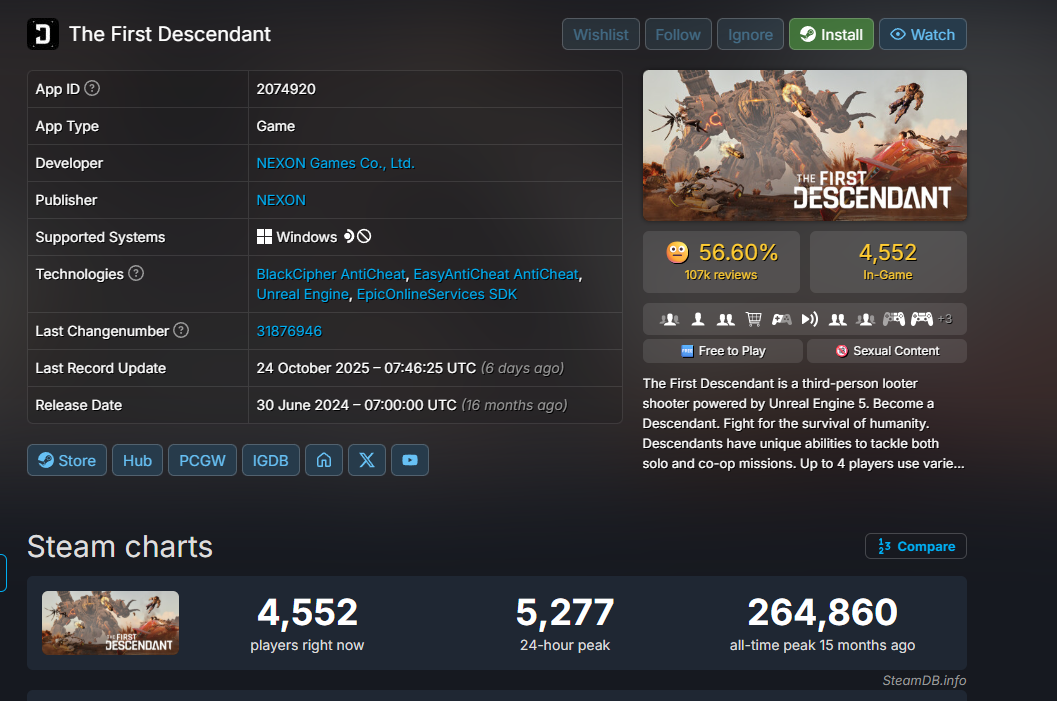Open the Compare charts button

pos(915,546)
